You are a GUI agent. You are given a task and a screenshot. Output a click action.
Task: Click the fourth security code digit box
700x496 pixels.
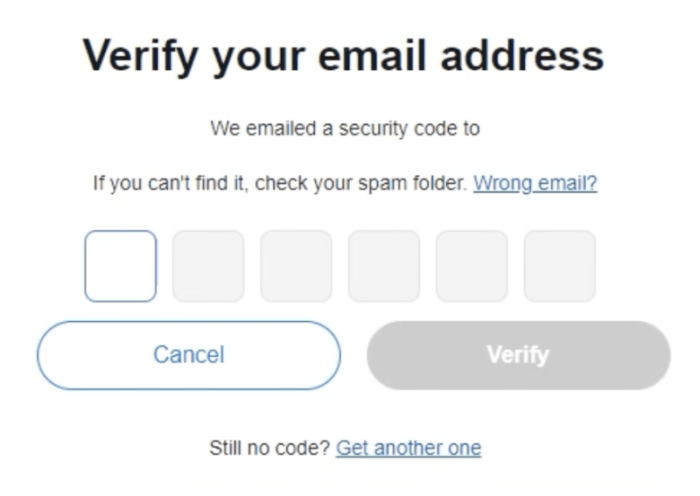pyautogui.click(x=384, y=266)
